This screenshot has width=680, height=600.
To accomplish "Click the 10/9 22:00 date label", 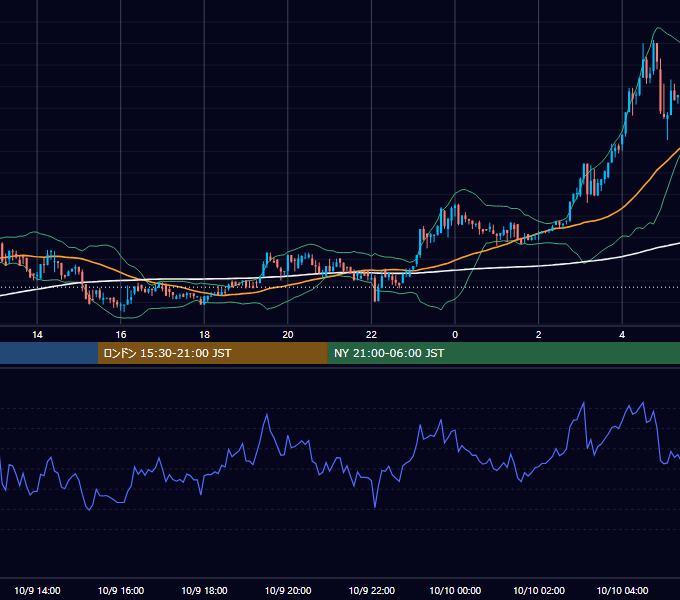I will (x=372, y=590).
